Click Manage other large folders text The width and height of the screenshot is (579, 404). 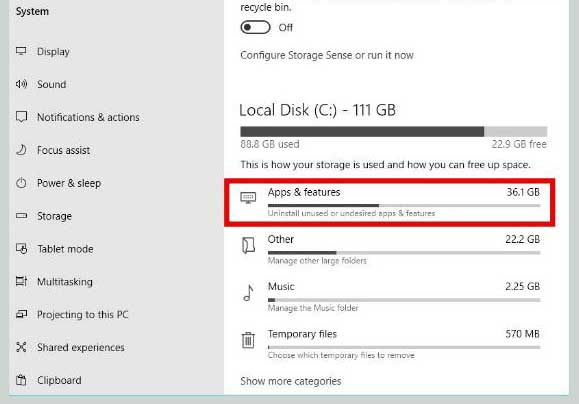pyautogui.click(x=317, y=261)
